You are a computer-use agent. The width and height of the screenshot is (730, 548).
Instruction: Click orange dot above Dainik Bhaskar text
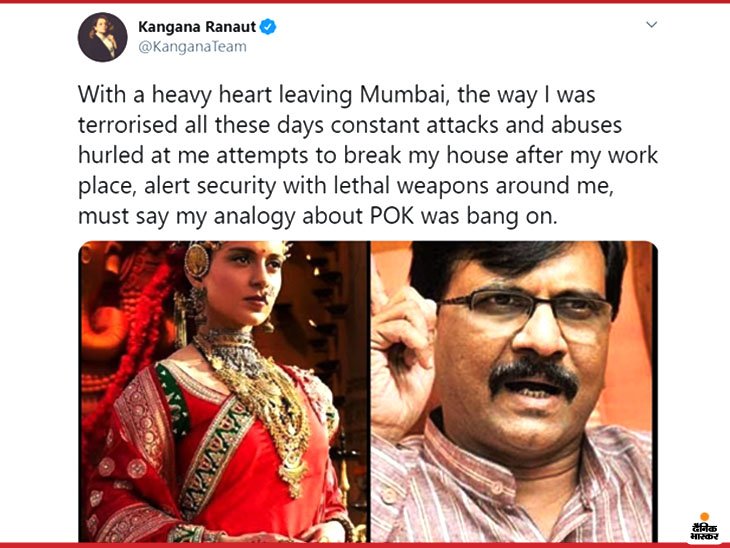pos(704,516)
